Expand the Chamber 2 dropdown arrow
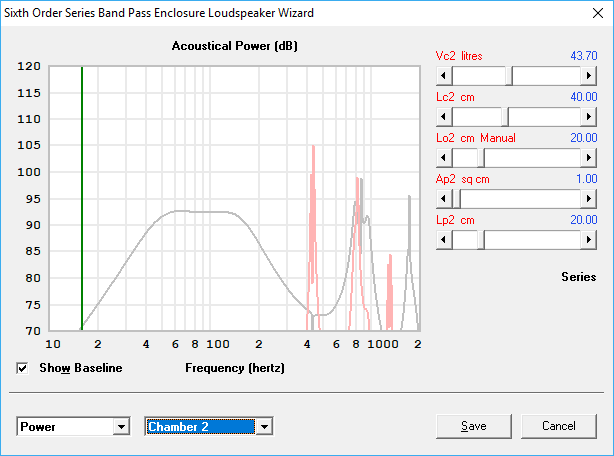The image size is (614, 456). (x=264, y=426)
